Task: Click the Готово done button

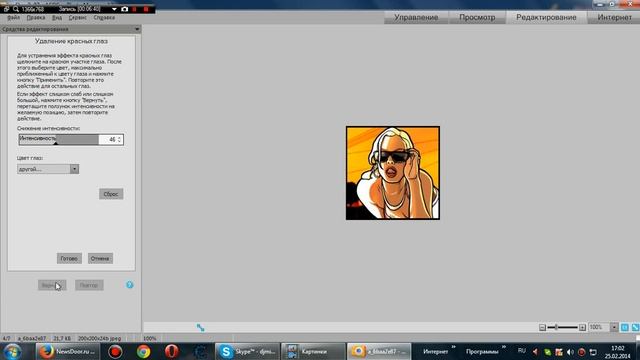Action: (x=69, y=258)
